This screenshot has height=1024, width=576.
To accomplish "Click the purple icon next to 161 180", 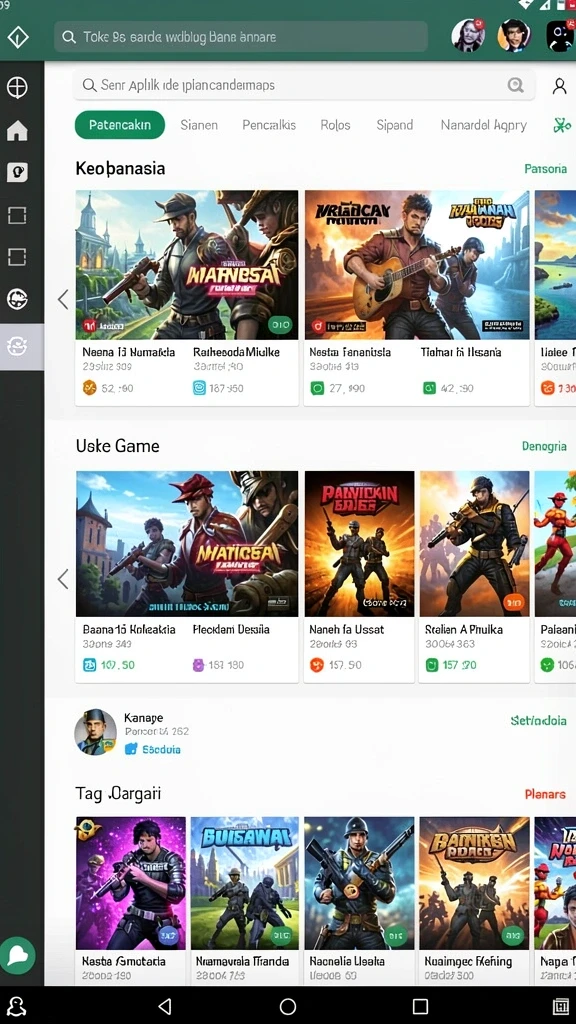I will [199, 665].
